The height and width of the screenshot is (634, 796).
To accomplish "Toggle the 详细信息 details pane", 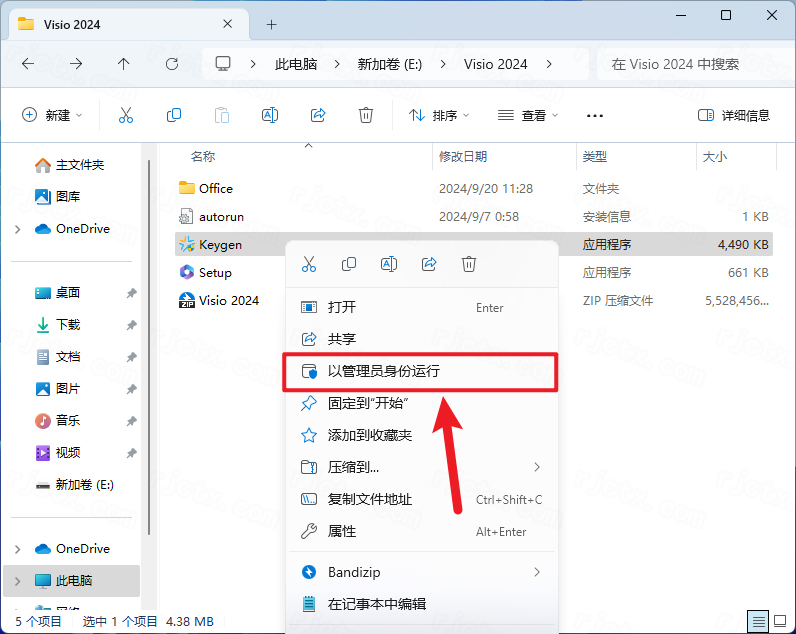I will tap(734, 115).
